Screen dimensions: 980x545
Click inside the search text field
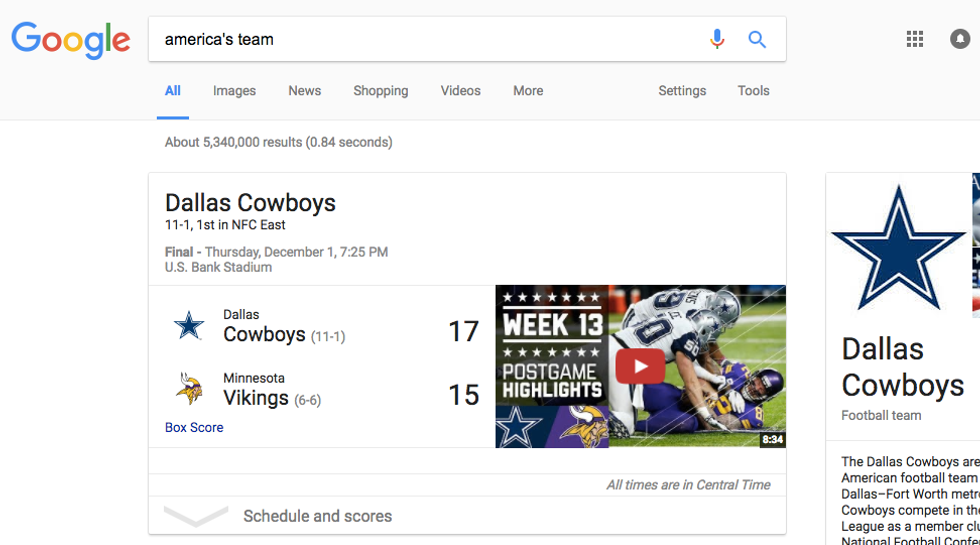pyautogui.click(x=420, y=39)
